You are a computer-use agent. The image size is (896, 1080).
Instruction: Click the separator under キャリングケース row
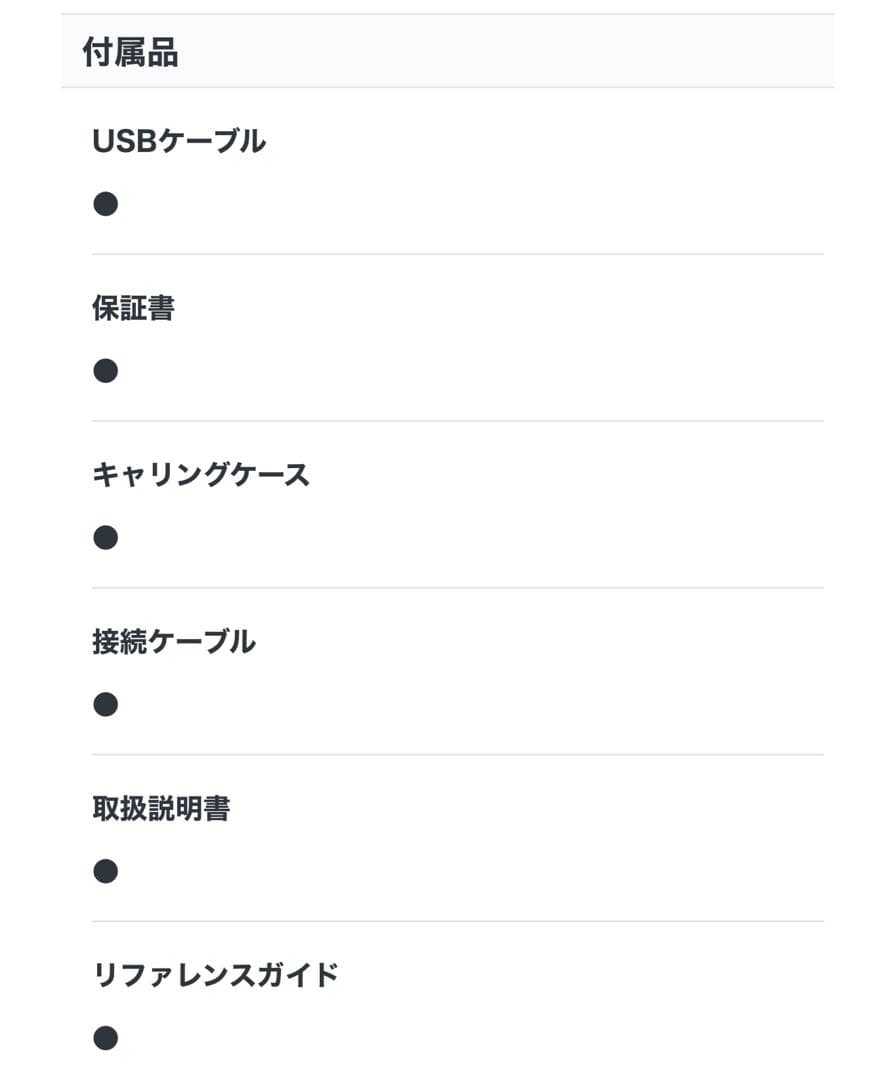coord(458,588)
